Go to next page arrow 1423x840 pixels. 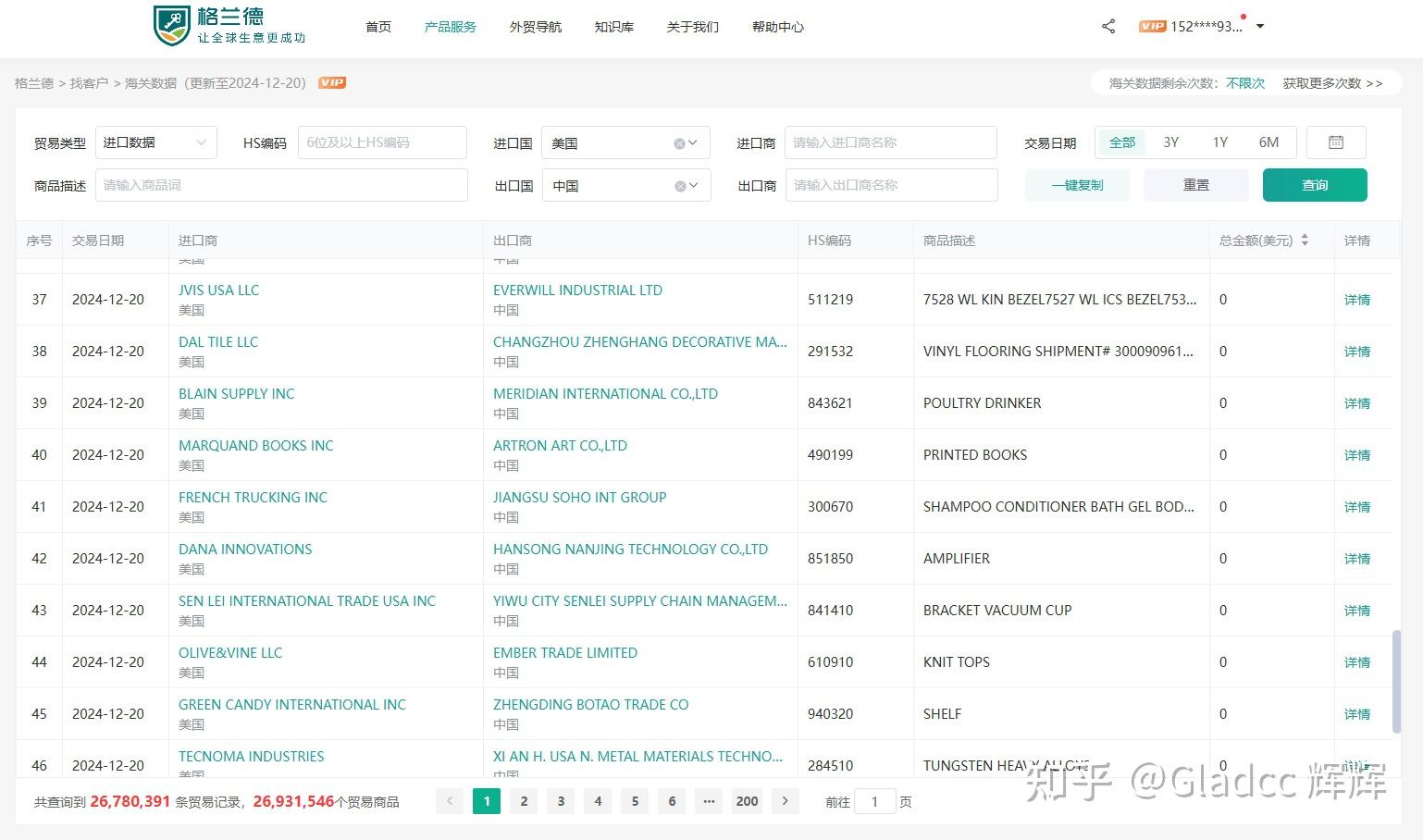pos(785,801)
